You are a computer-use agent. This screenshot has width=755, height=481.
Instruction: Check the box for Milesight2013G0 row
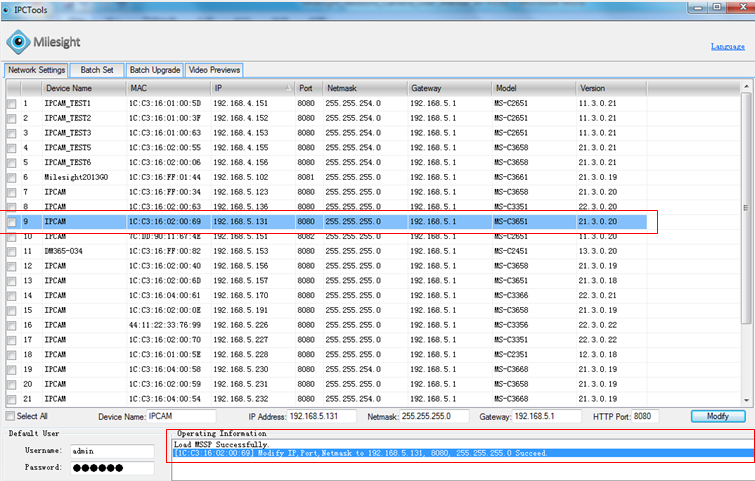tap(12, 178)
